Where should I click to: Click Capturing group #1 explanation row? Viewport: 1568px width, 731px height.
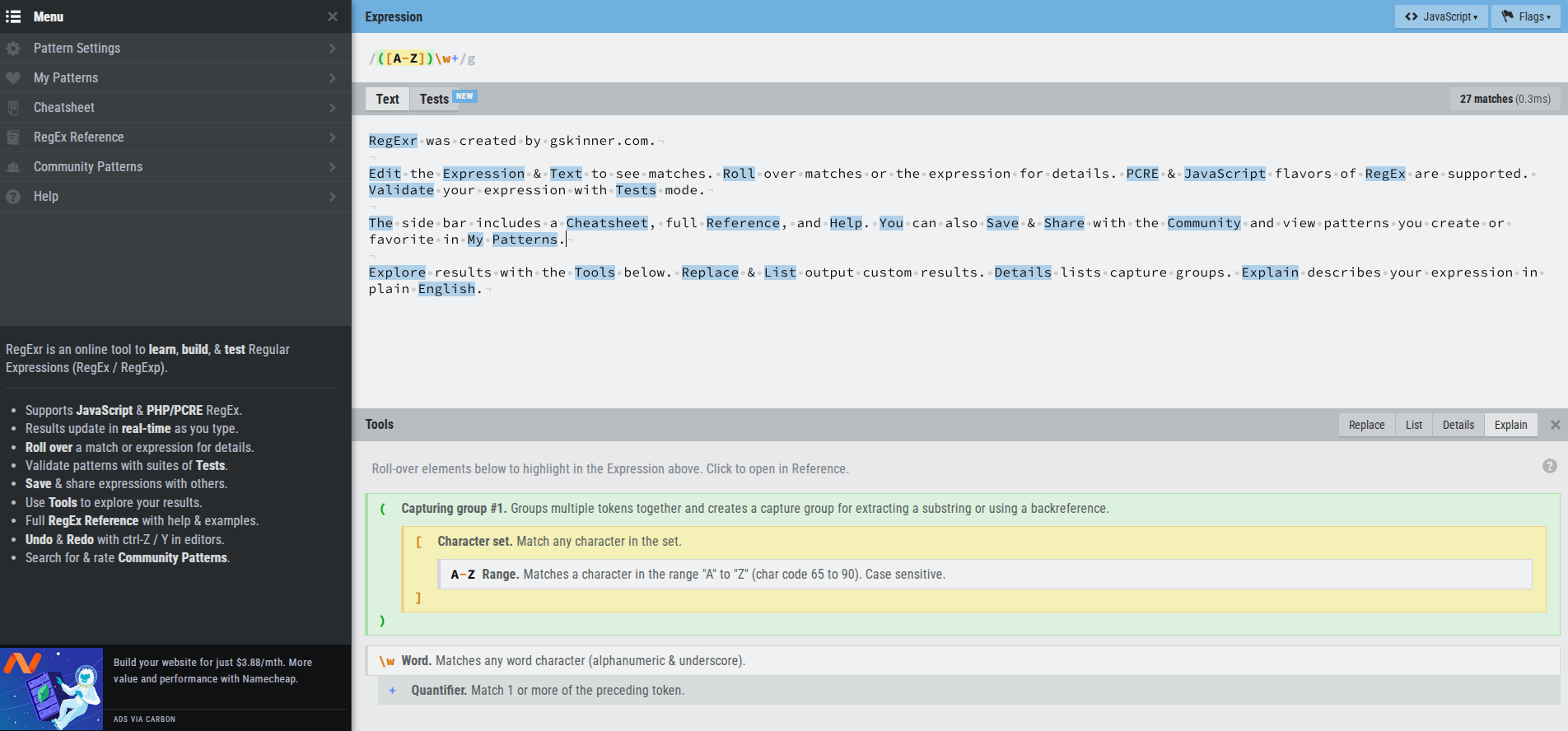tap(962, 509)
